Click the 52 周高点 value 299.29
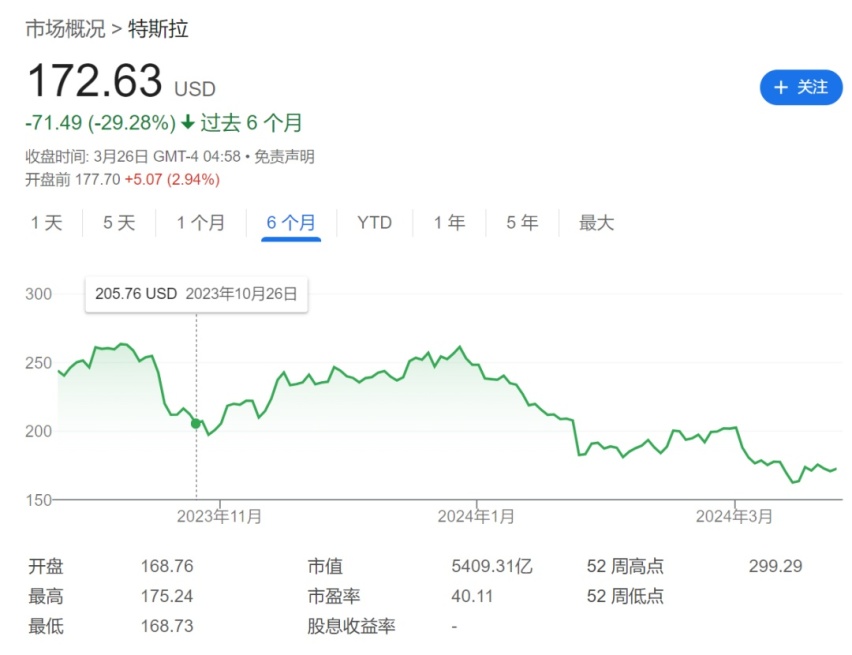Screen dimensions: 852x655 point(775,566)
